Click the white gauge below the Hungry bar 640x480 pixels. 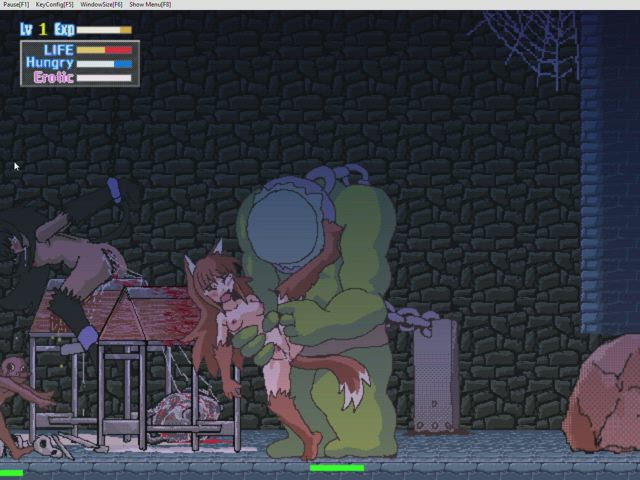pos(104,78)
